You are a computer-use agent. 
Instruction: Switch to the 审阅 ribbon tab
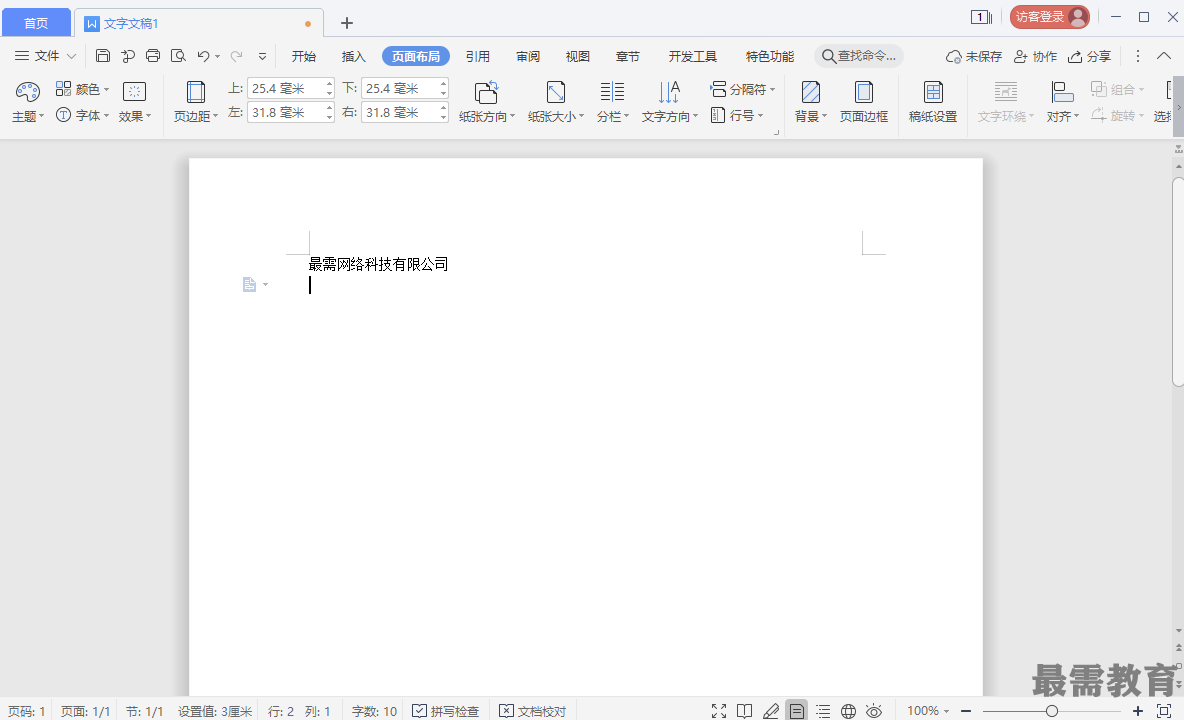pos(528,57)
